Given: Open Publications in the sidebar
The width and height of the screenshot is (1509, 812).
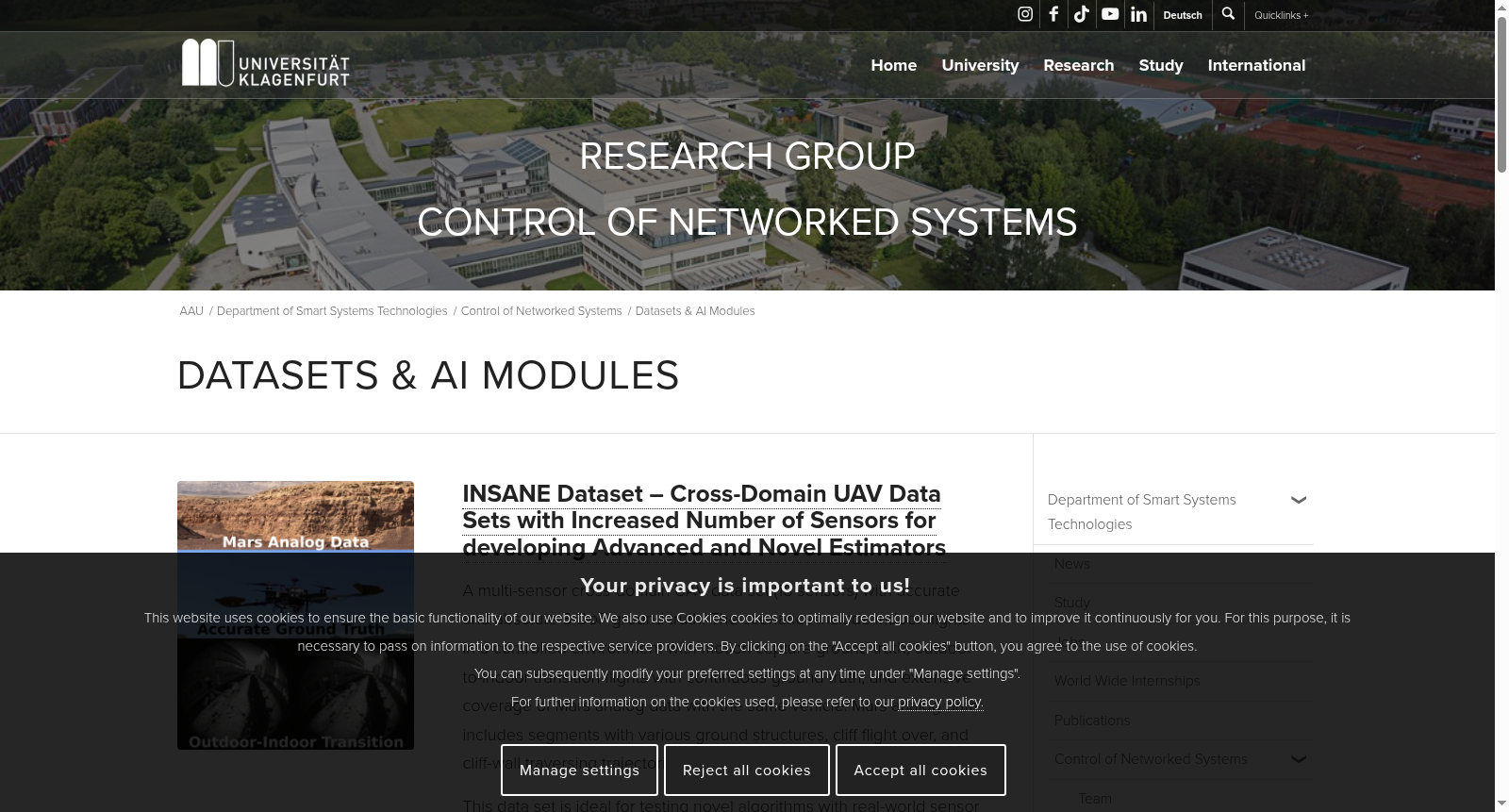Looking at the screenshot, I should [x=1092, y=721].
